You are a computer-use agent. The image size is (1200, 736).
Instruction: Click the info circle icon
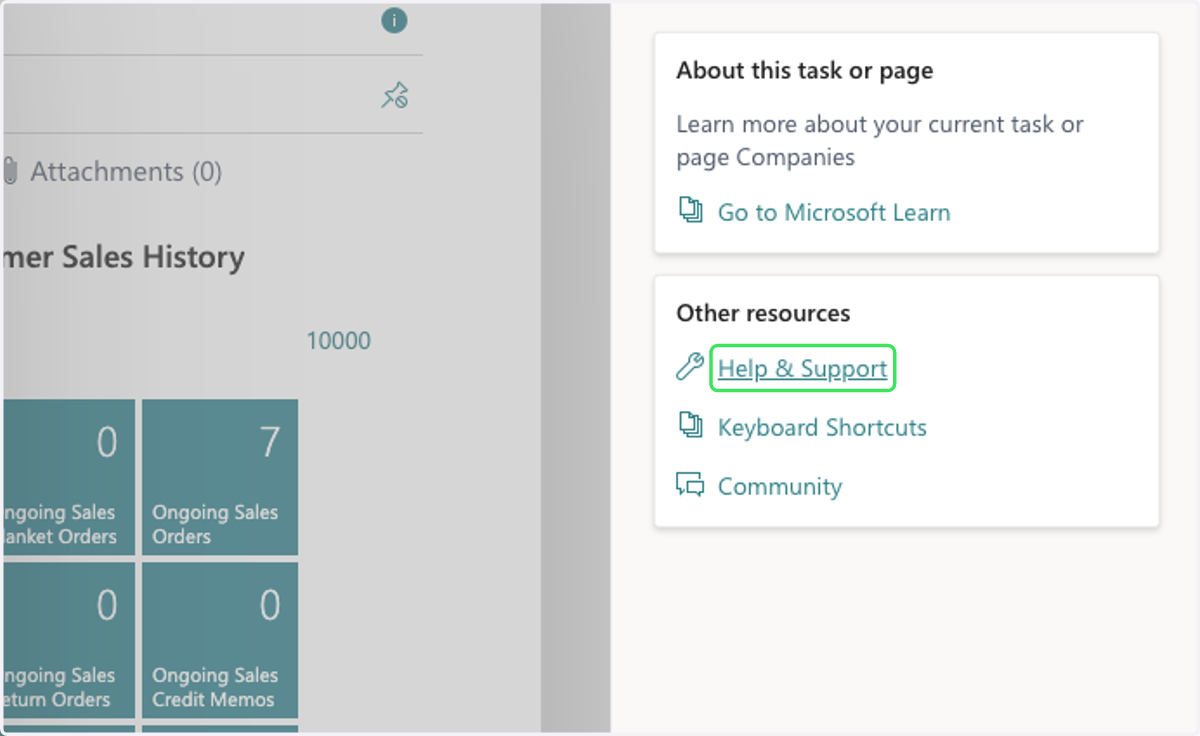(394, 20)
